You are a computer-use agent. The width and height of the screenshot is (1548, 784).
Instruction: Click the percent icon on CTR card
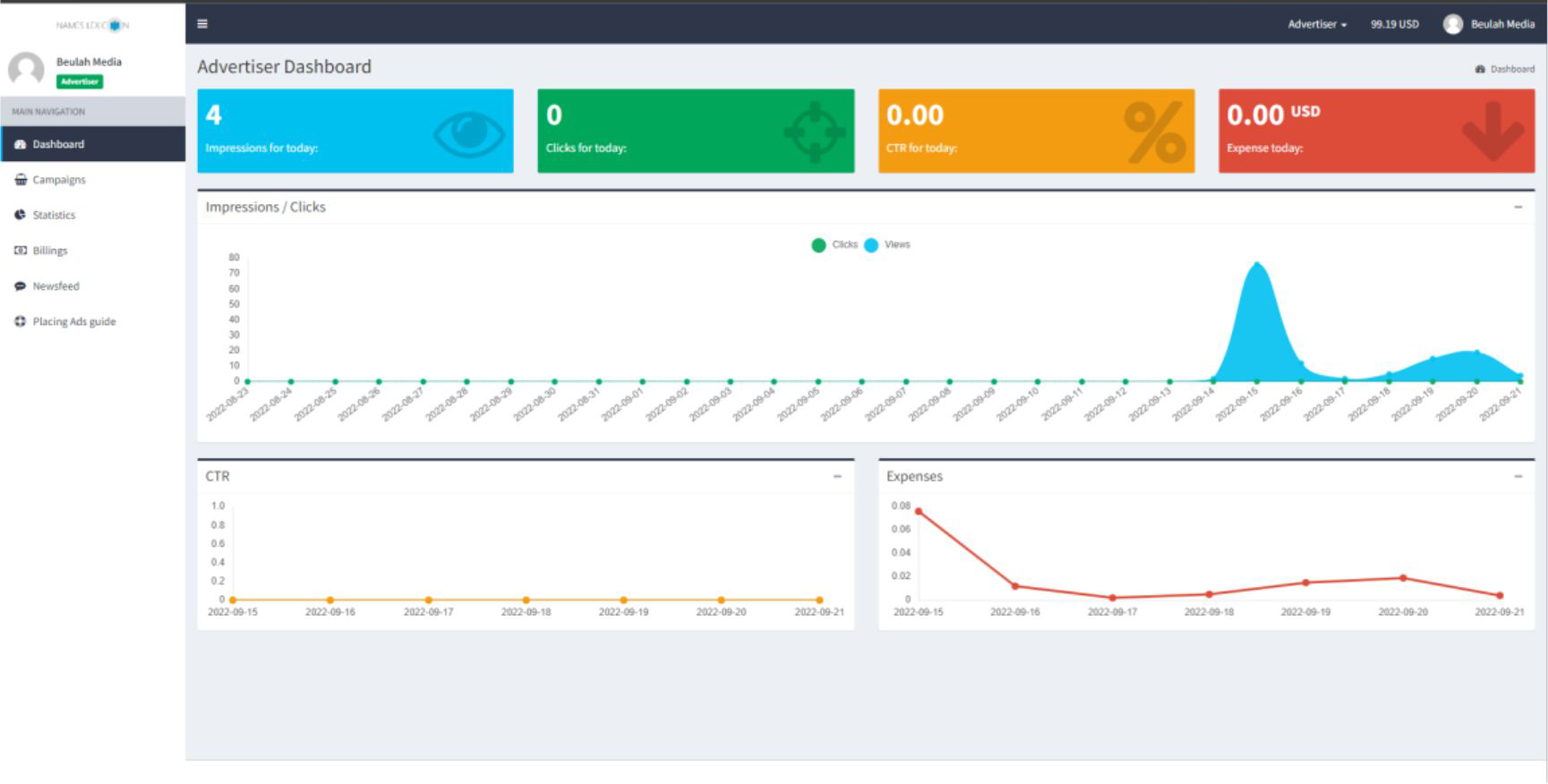tap(1155, 132)
